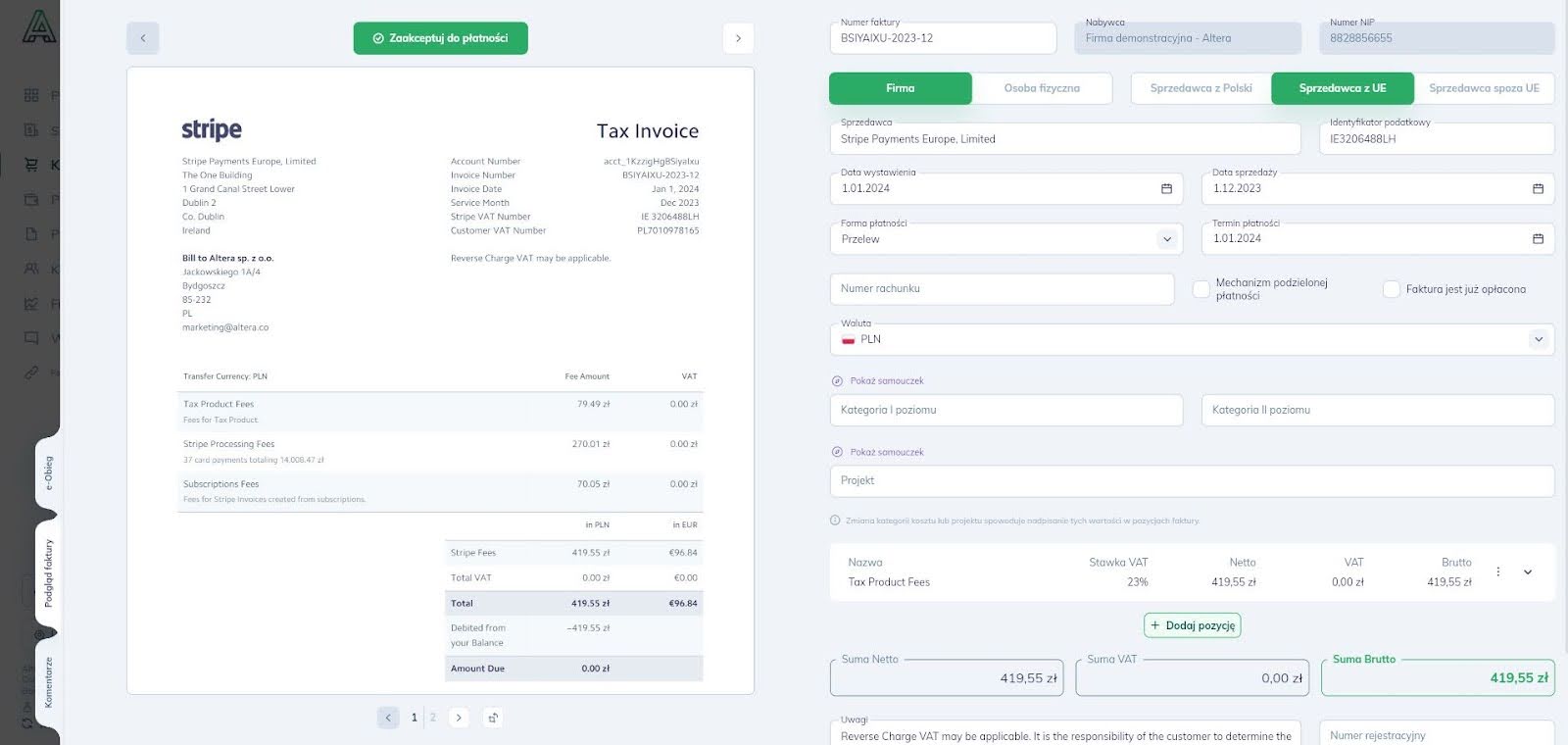Click the Uwagi notes text area
Screen dimensions: 1568x745
point(1064,733)
